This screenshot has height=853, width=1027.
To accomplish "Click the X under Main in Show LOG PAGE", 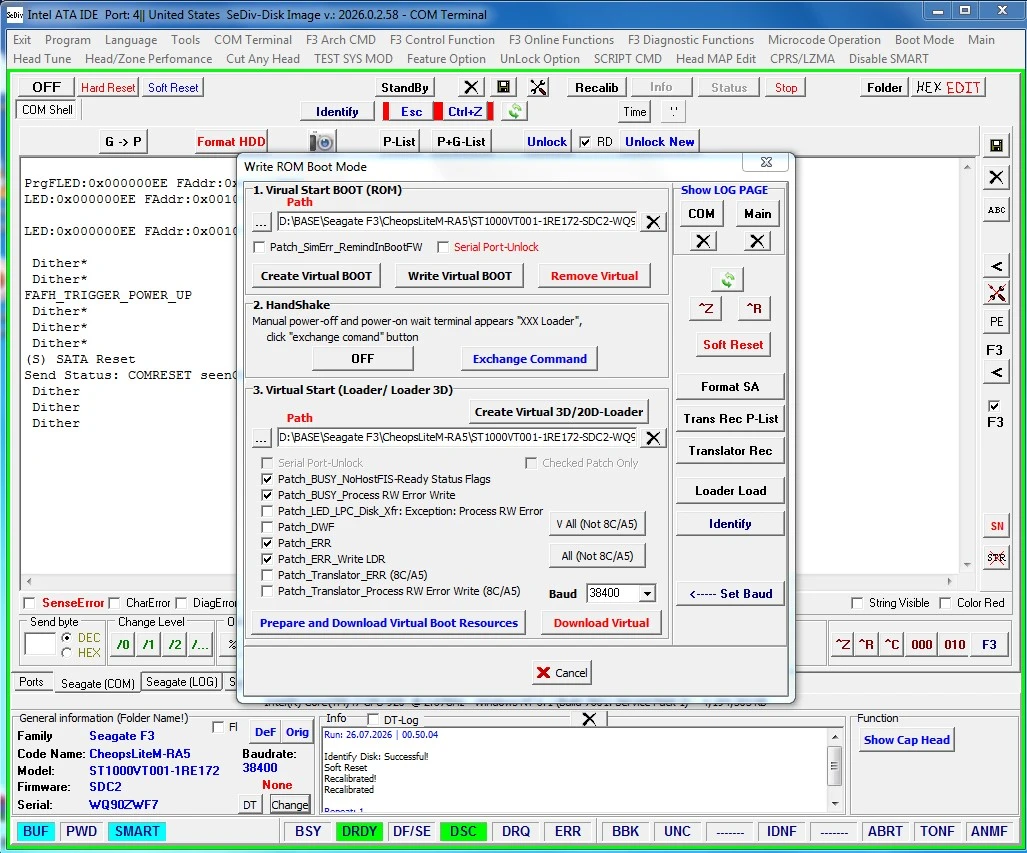I will click(x=756, y=241).
